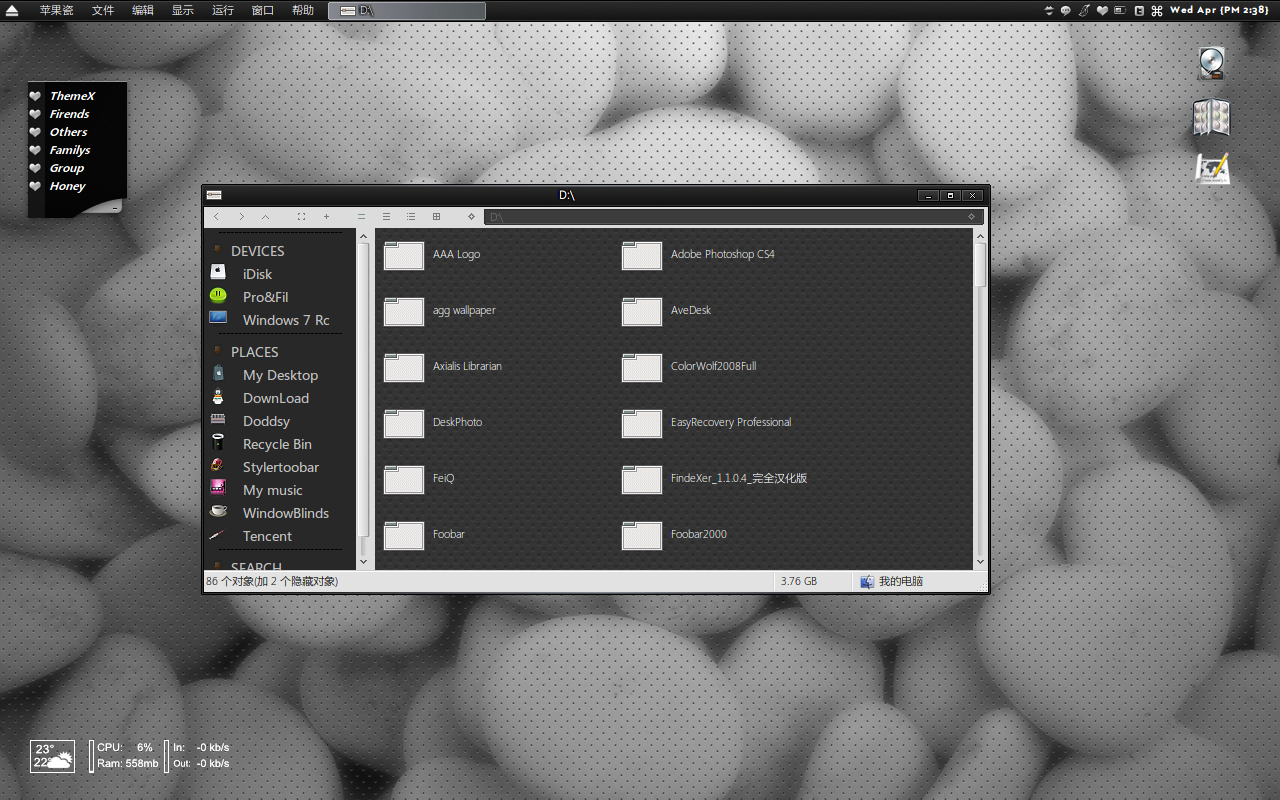This screenshot has width=1280, height=800.
Task: Select the grid thumbnails view icon
Action: point(436,217)
